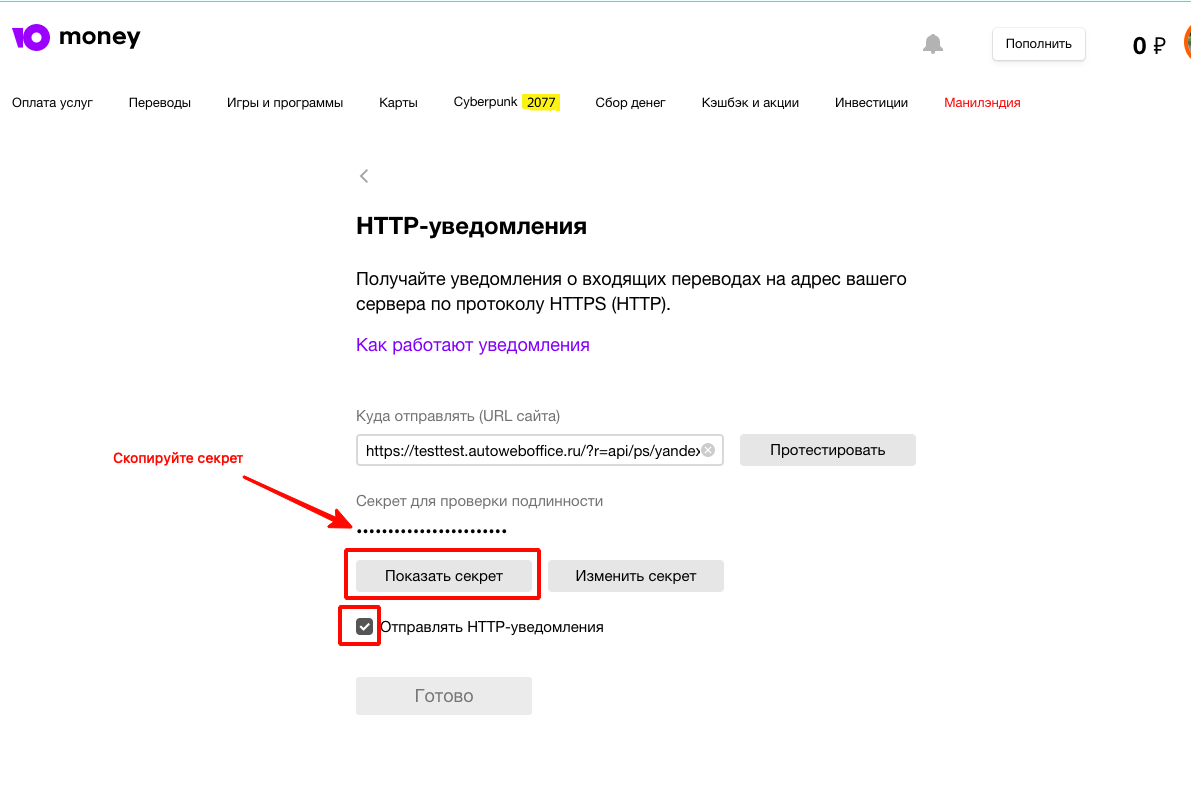1191x788 pixels.
Task: Open Игры и программы section
Action: coord(285,102)
